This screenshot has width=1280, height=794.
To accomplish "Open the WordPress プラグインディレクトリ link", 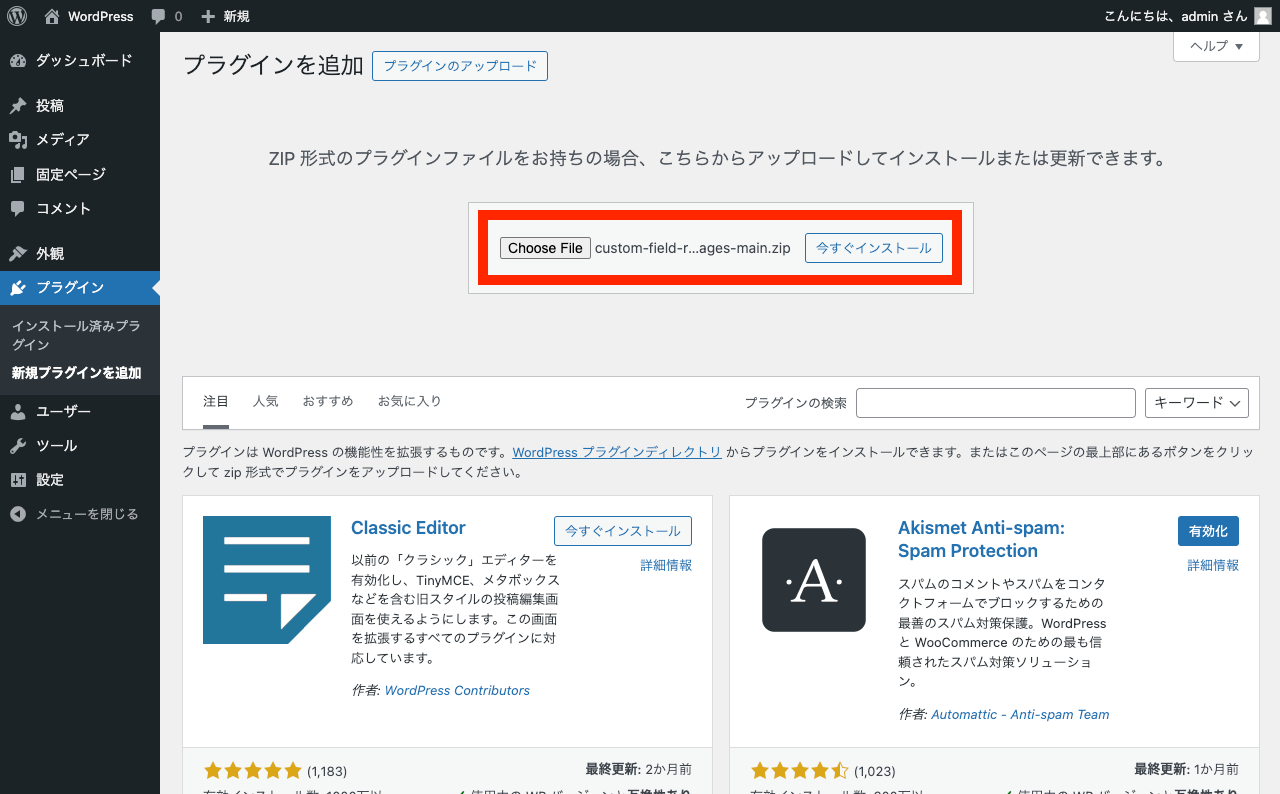I will (x=617, y=452).
